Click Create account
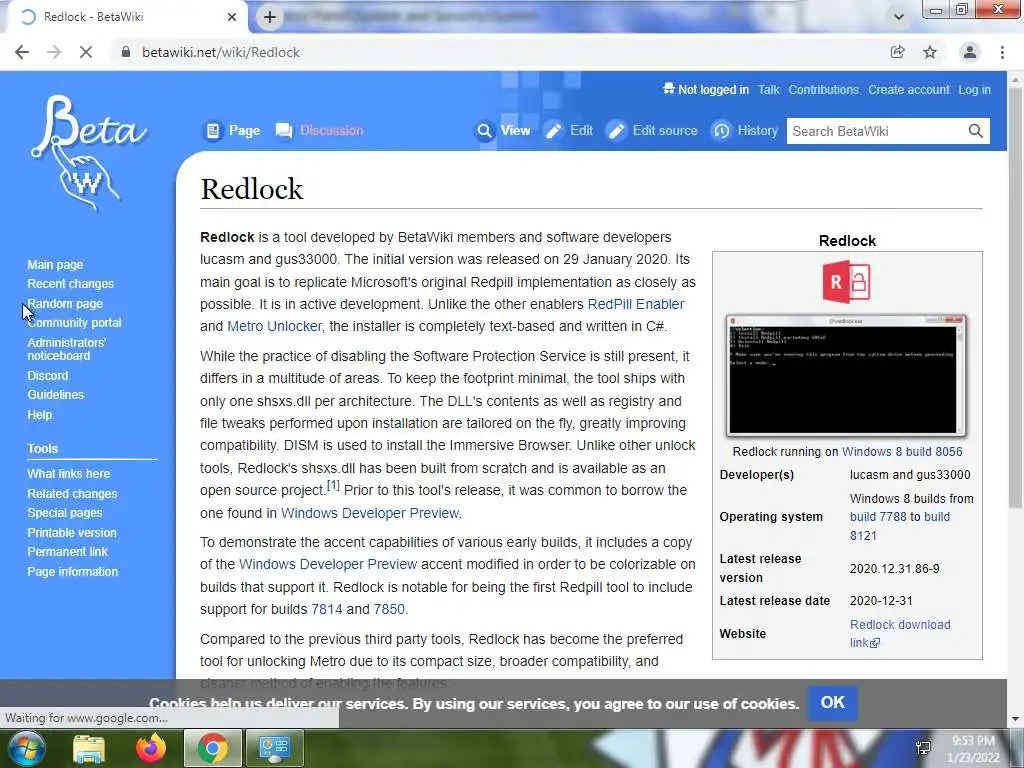The image size is (1024, 768). click(908, 90)
